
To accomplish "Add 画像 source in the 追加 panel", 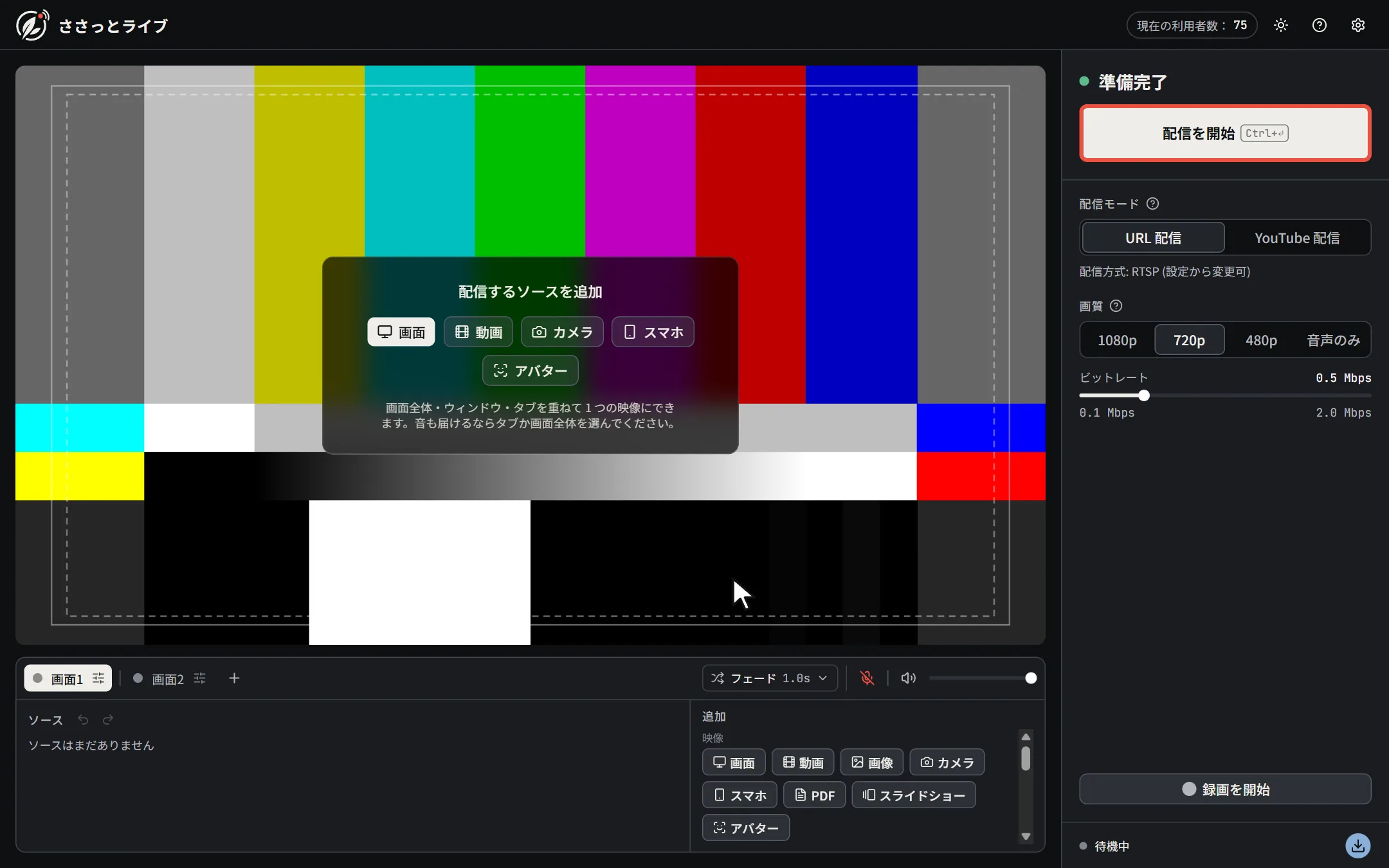I will 871,762.
